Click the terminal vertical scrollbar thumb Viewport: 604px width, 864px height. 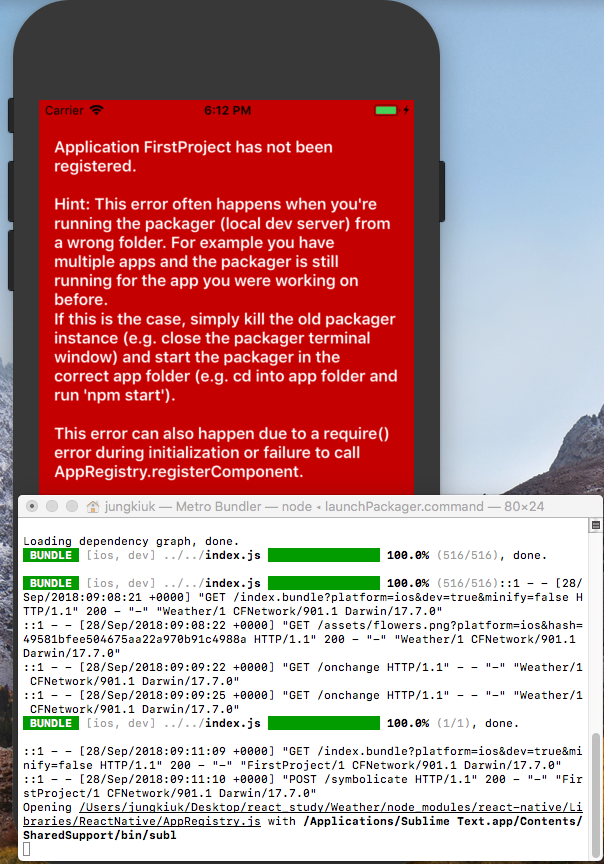tap(596, 793)
